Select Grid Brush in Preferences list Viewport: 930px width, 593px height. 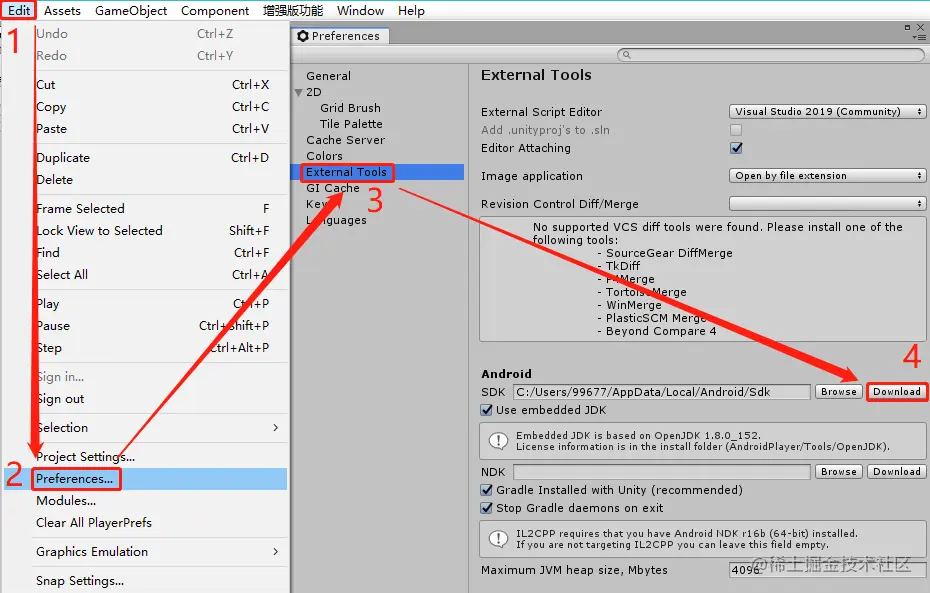tap(351, 108)
